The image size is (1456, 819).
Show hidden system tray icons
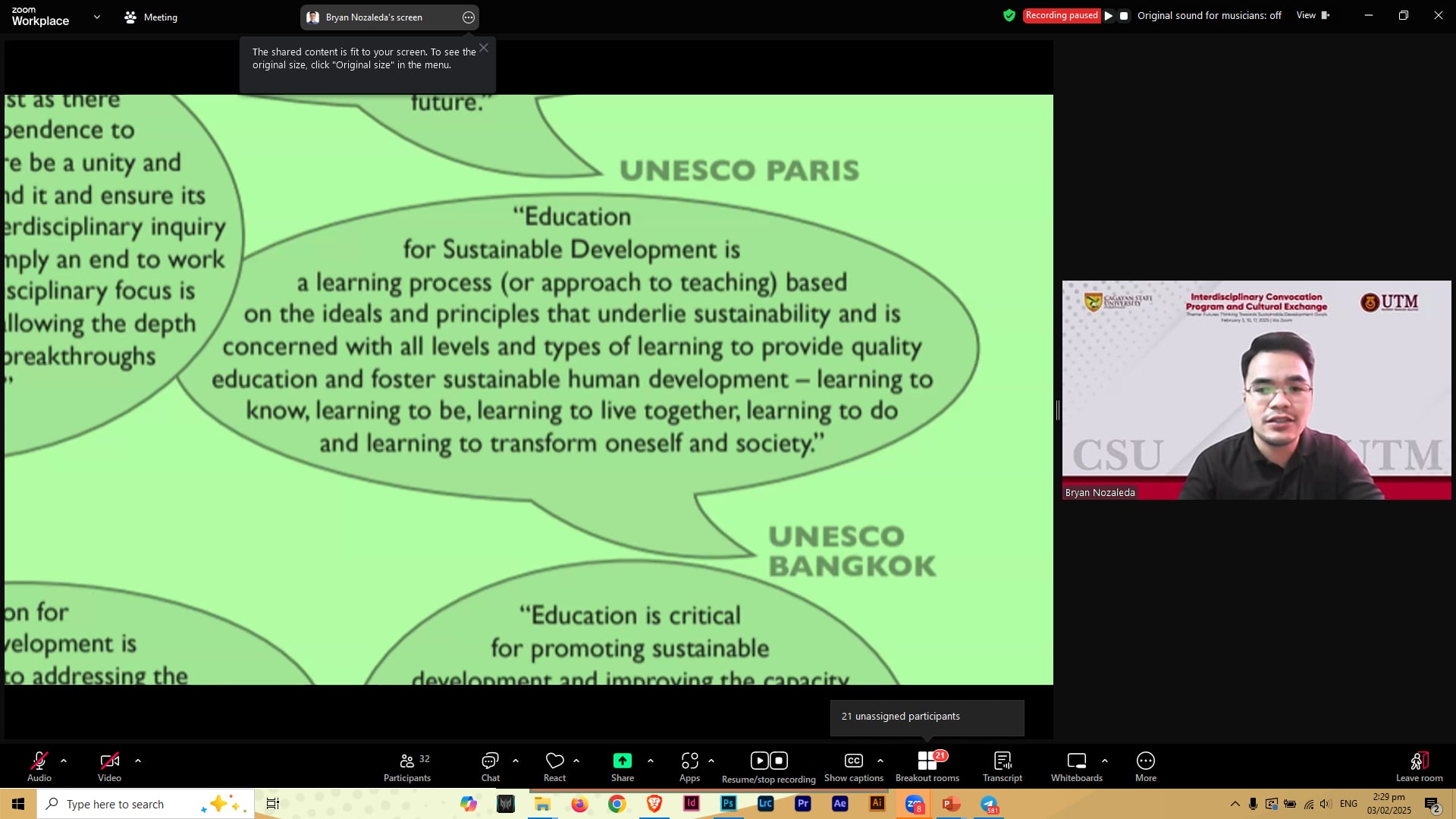point(1235,804)
